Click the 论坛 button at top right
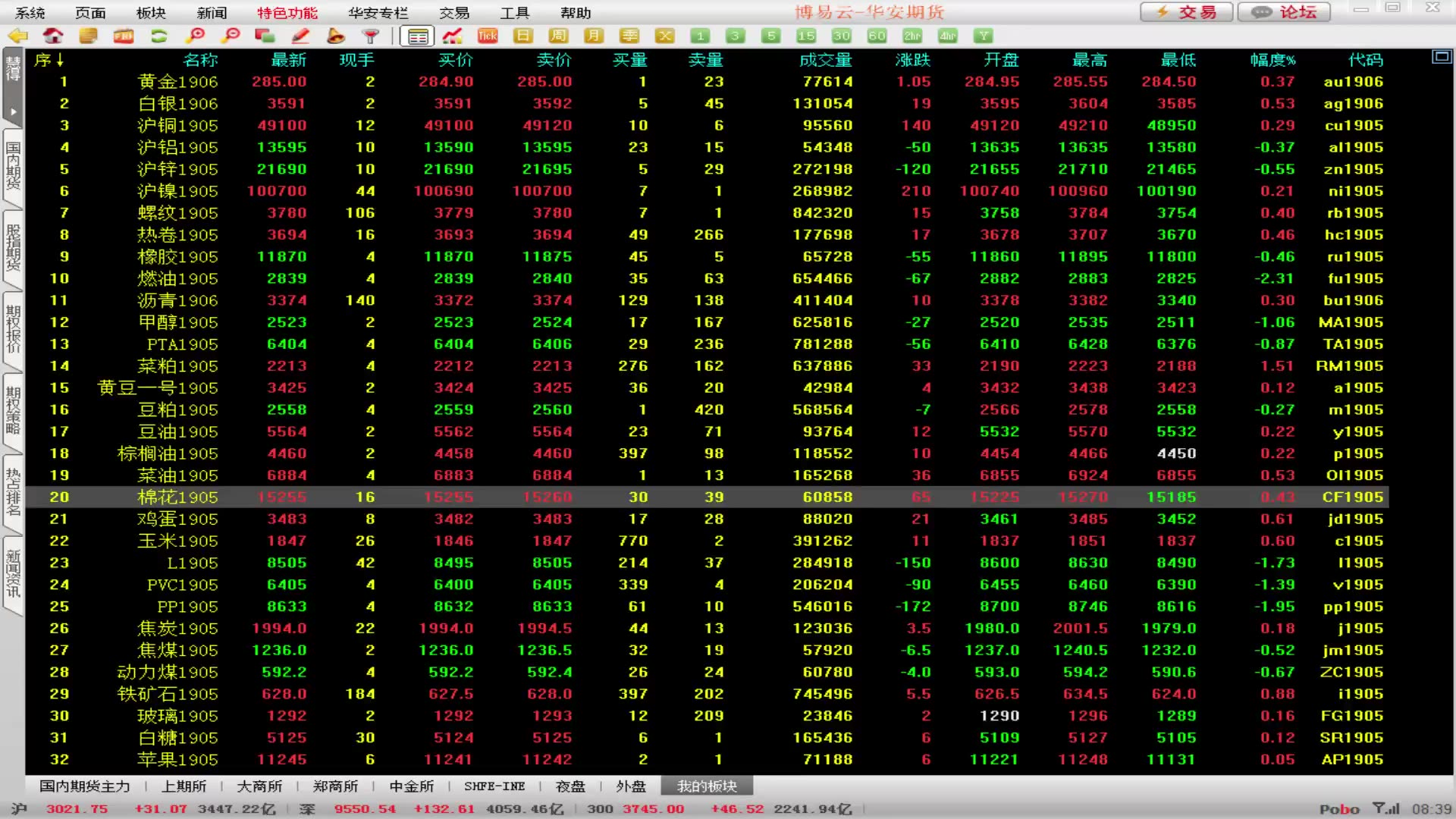 tap(1284, 12)
